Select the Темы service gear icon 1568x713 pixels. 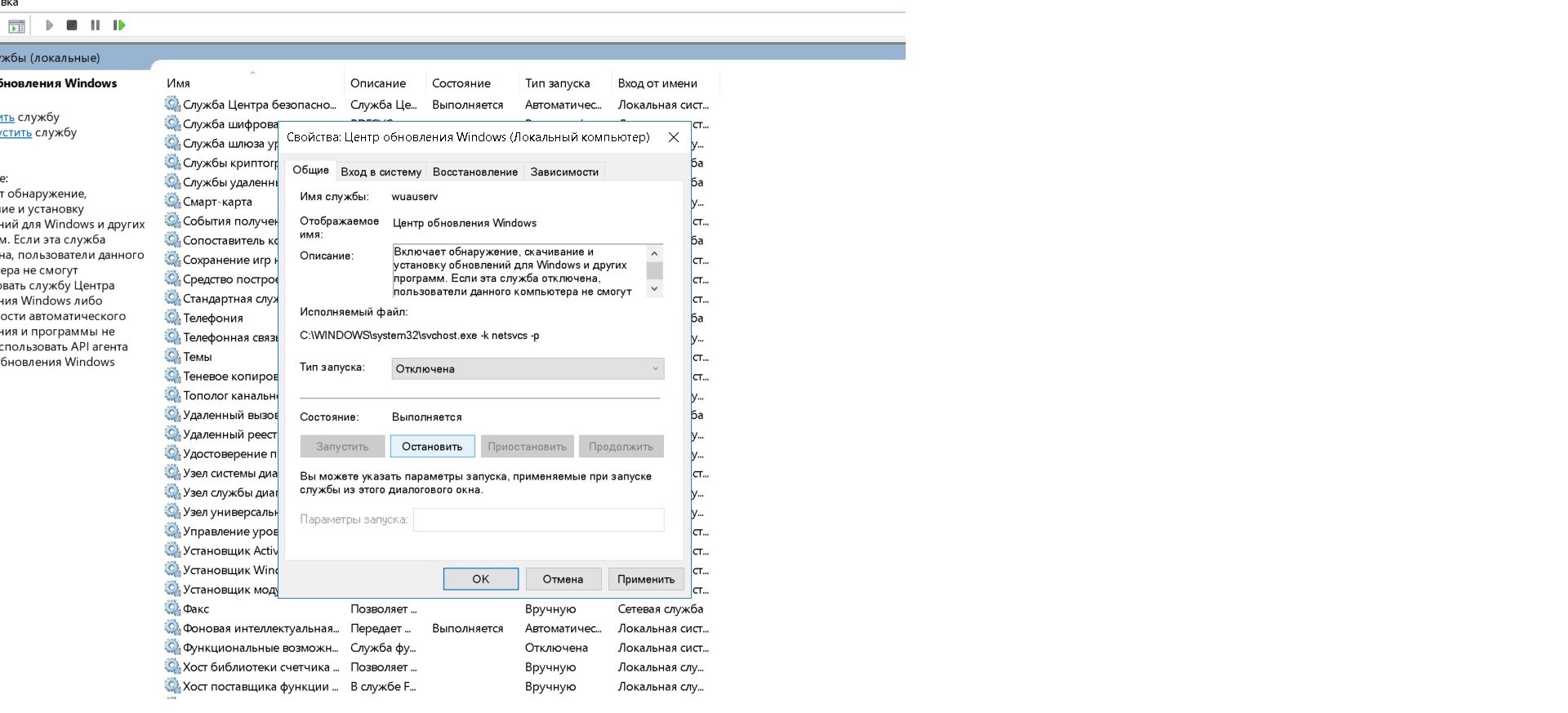click(x=172, y=356)
